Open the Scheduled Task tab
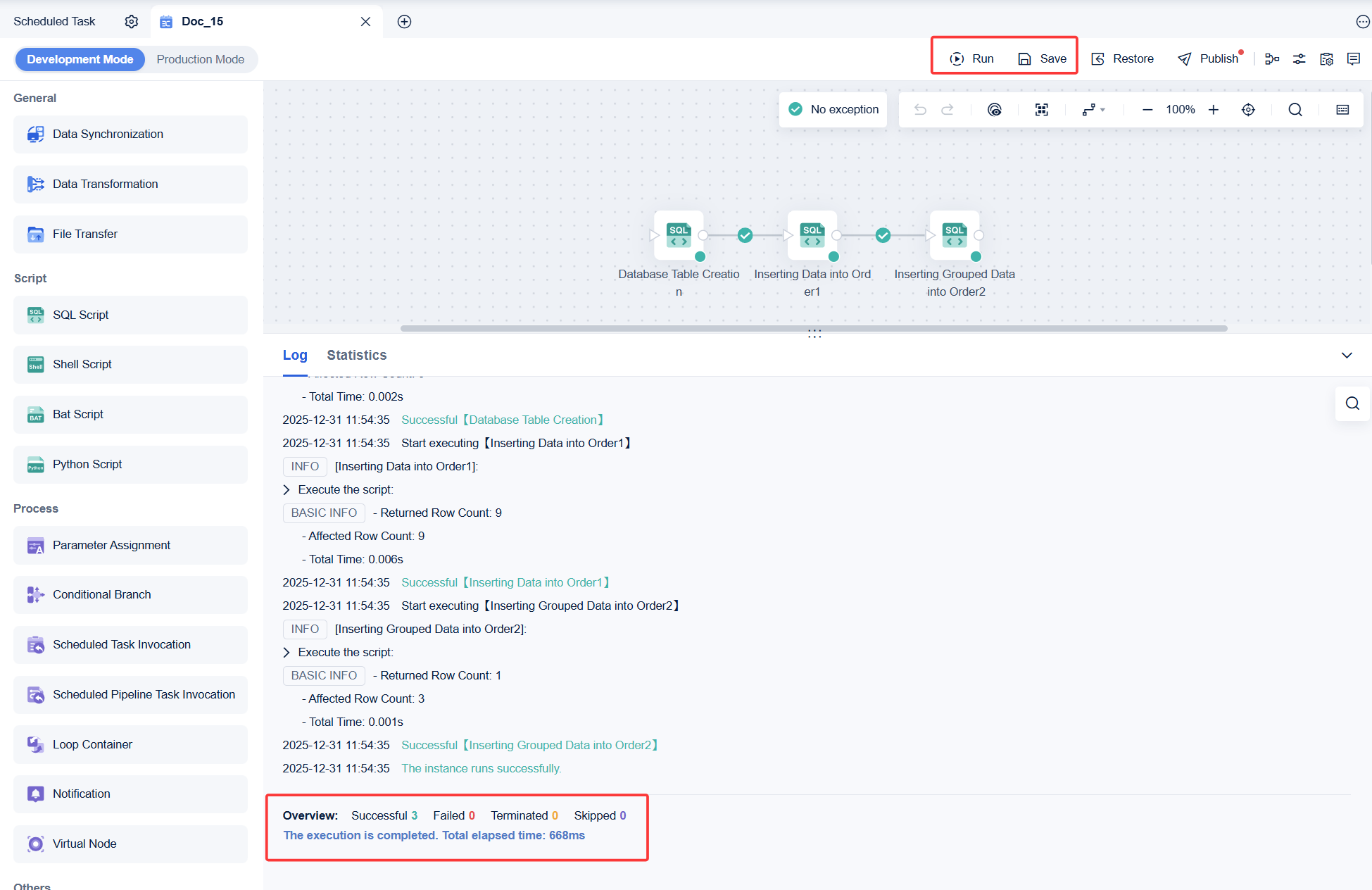Image resolution: width=1372 pixels, height=890 pixels. (x=54, y=21)
